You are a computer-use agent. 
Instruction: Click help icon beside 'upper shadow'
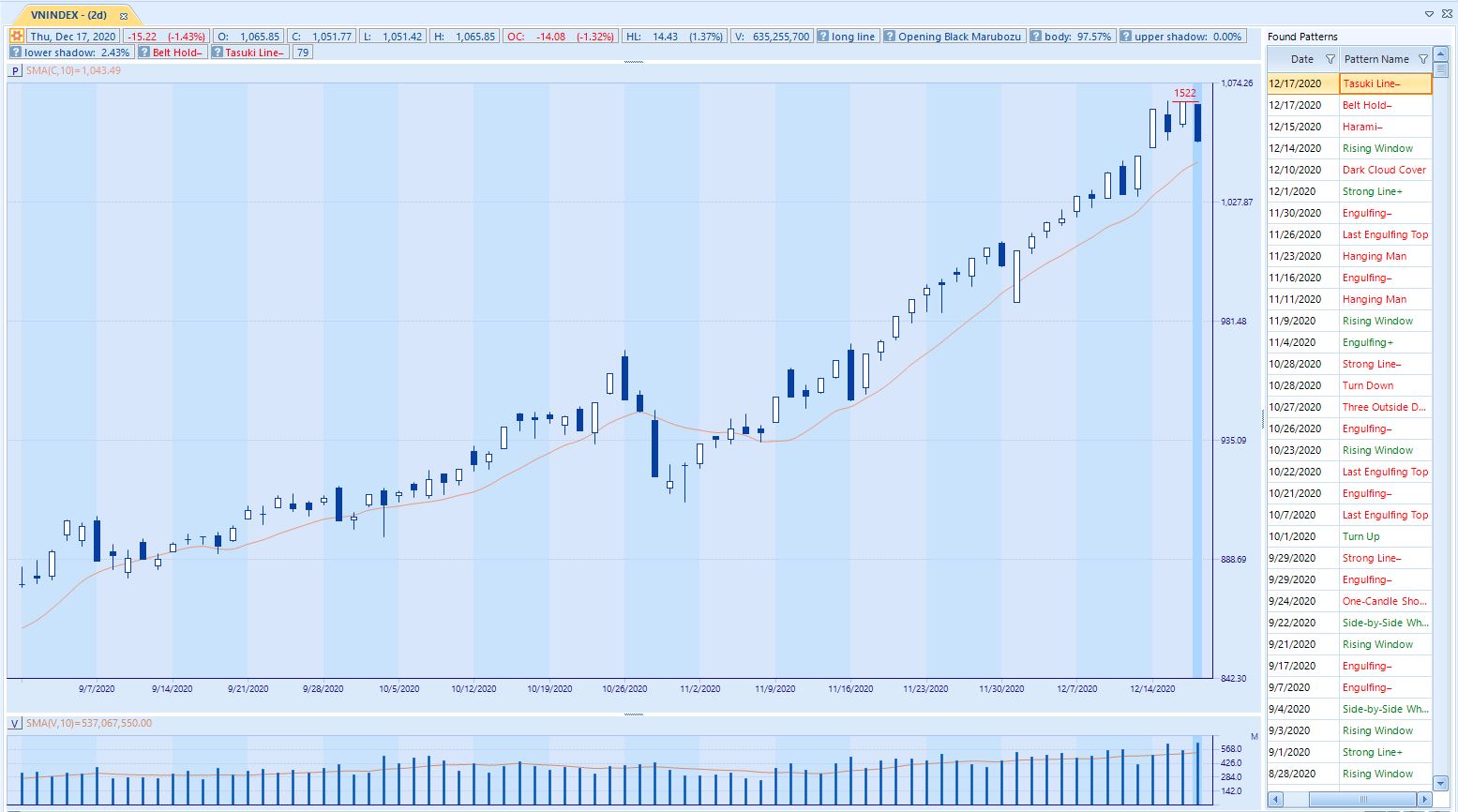1126,37
